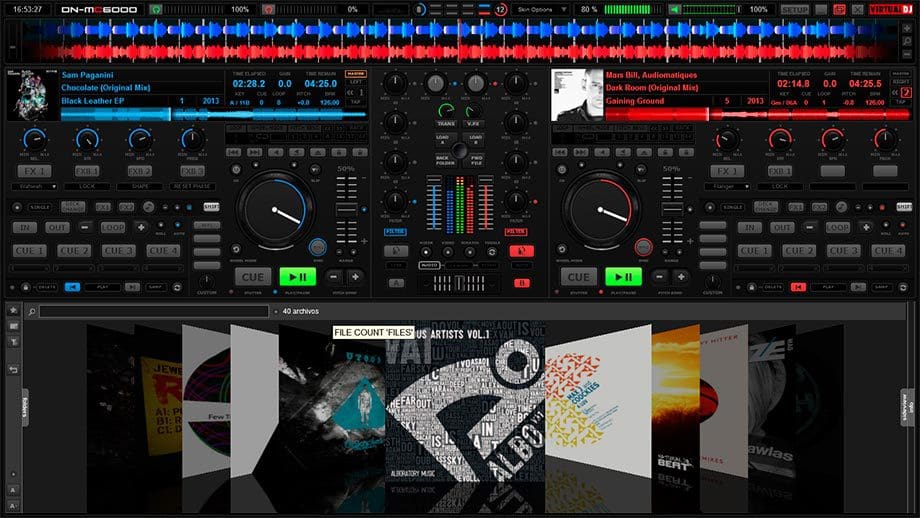Click CUE 3 hot cue on right deck

pos(843,250)
